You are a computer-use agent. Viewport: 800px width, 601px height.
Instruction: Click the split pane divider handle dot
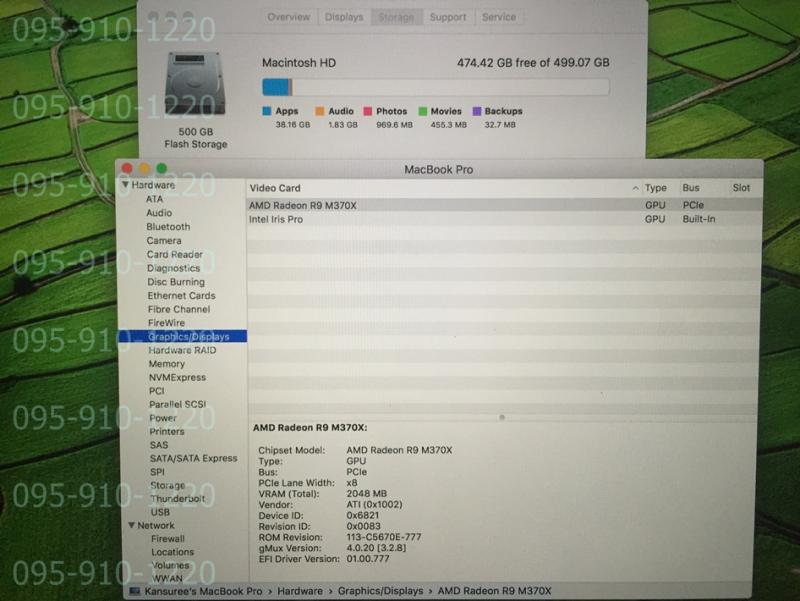(x=502, y=417)
